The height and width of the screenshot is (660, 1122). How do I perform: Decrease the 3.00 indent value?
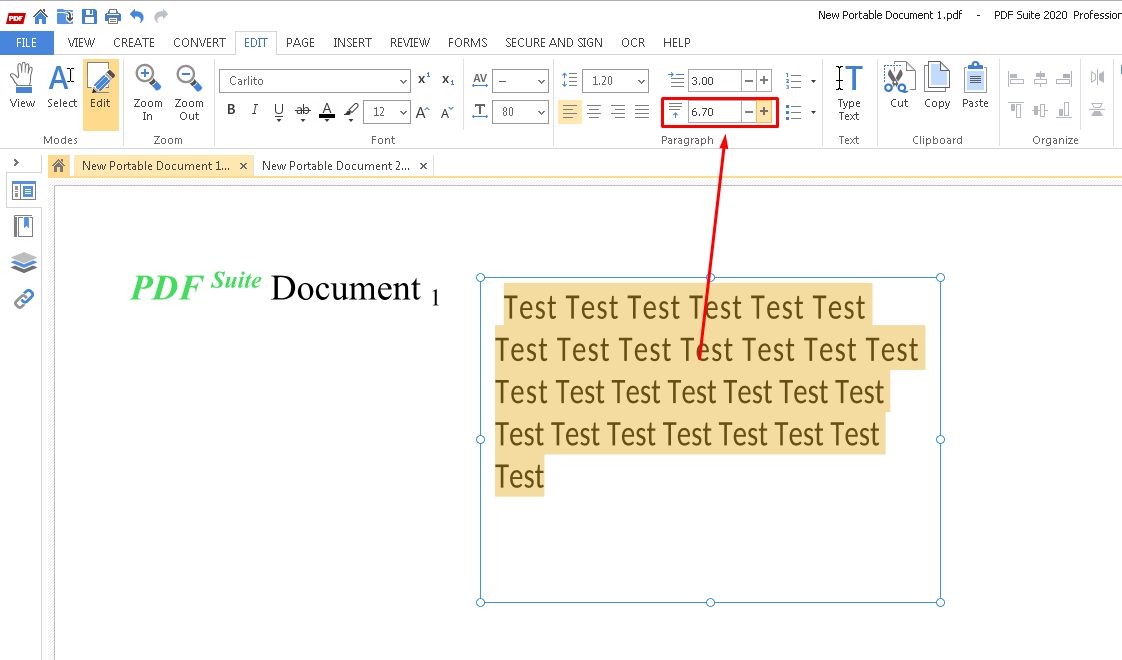748,81
